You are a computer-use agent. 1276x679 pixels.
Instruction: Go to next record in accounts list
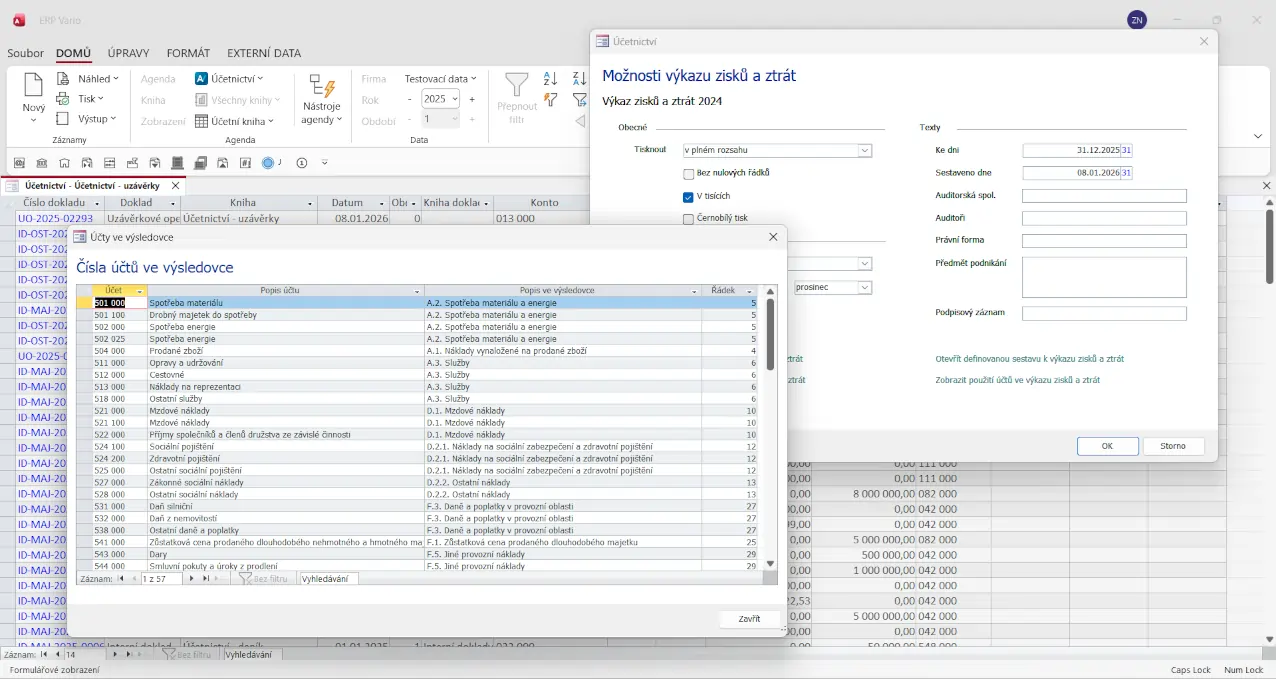[192, 579]
